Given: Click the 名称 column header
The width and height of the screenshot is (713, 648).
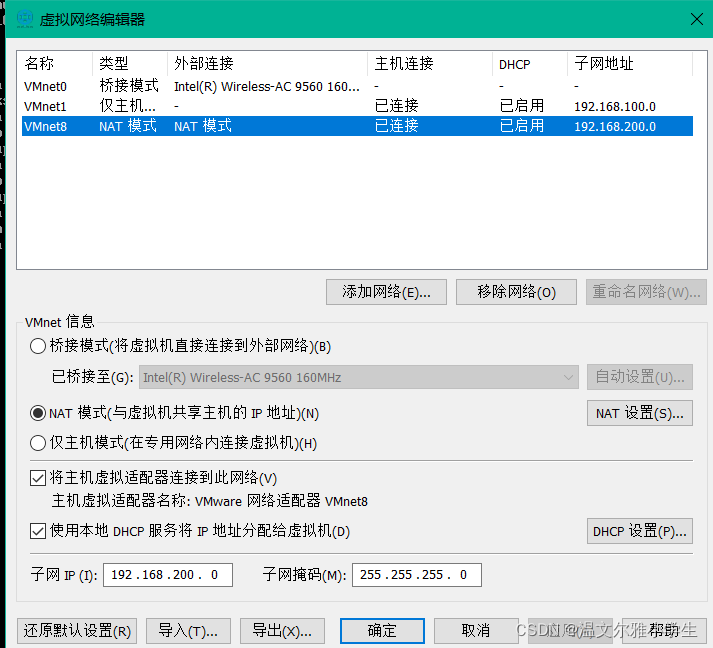Looking at the screenshot, I should (x=55, y=64).
